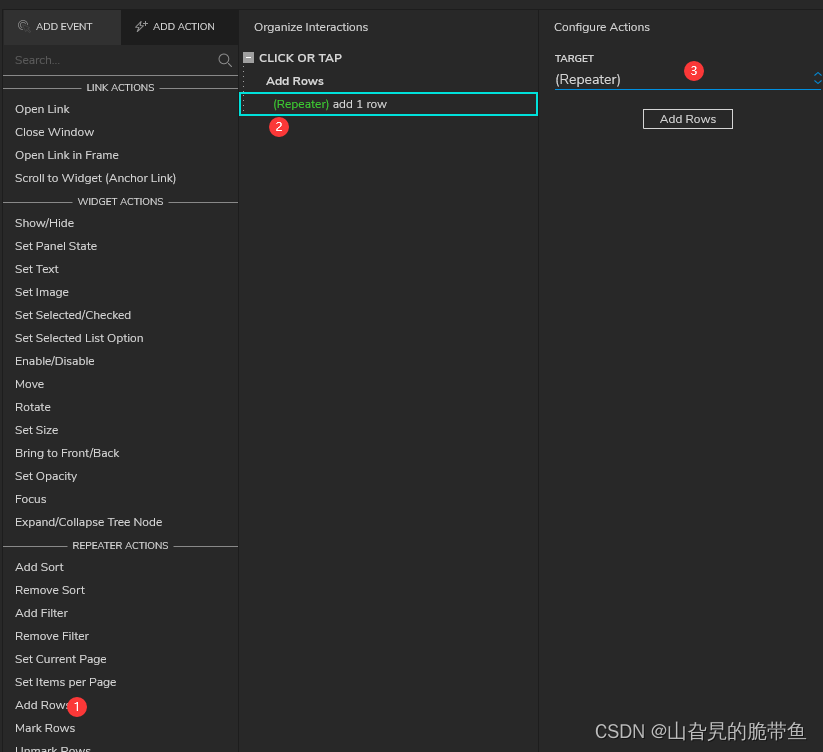Choose Scroll to Widget (Anchor Link)
Image resolution: width=823 pixels, height=752 pixels.
coord(96,178)
